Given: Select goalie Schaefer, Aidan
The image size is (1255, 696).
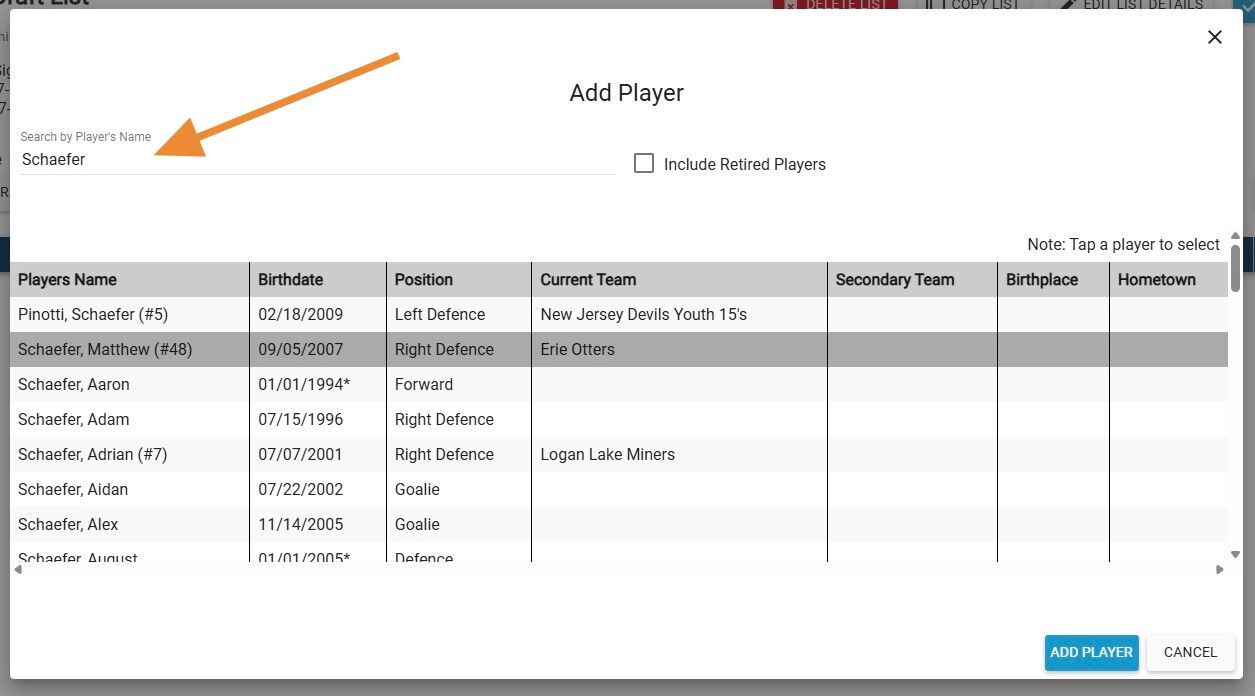Looking at the screenshot, I should [619, 489].
